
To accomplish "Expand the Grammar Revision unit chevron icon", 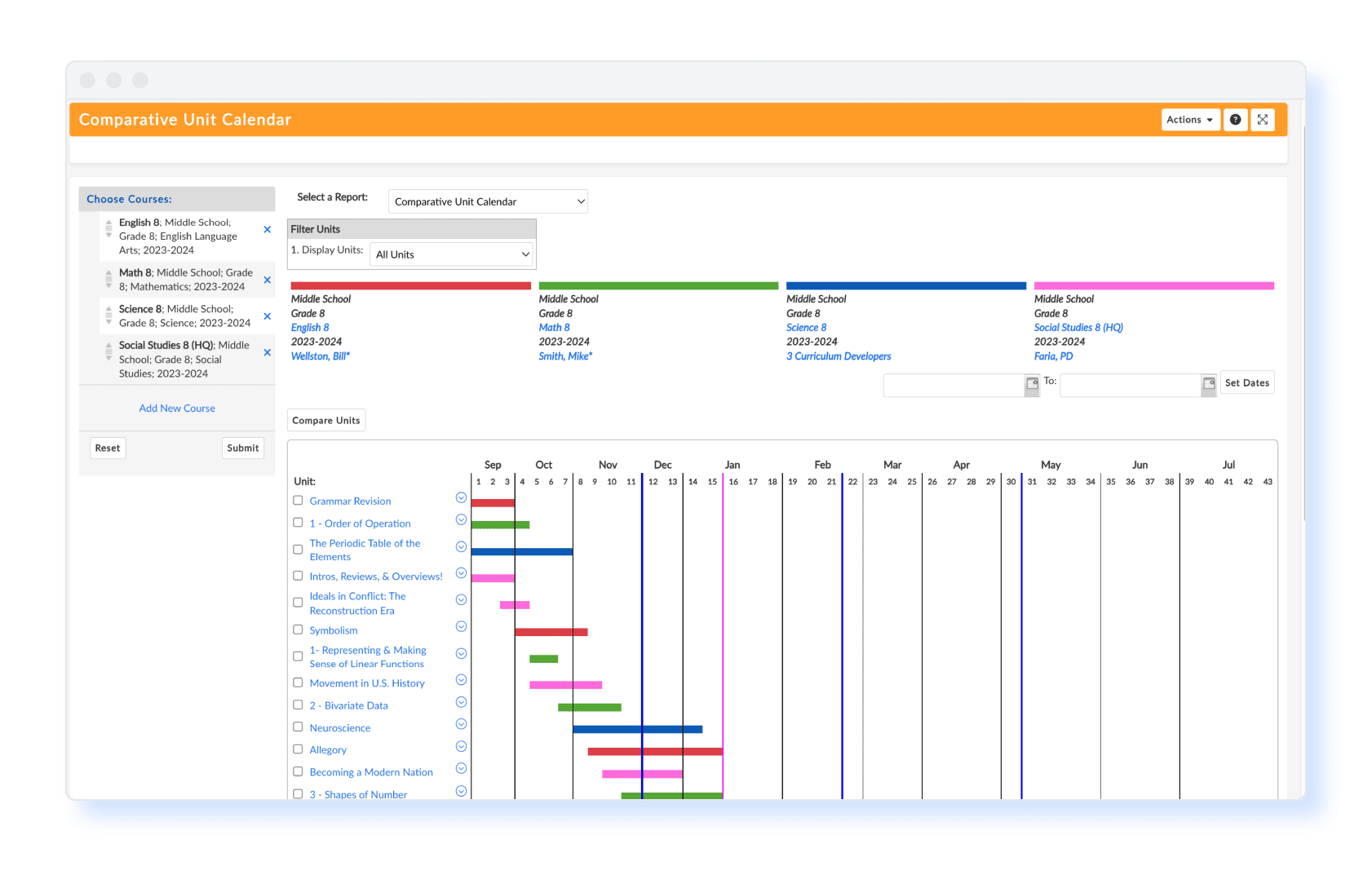I will coord(461,498).
